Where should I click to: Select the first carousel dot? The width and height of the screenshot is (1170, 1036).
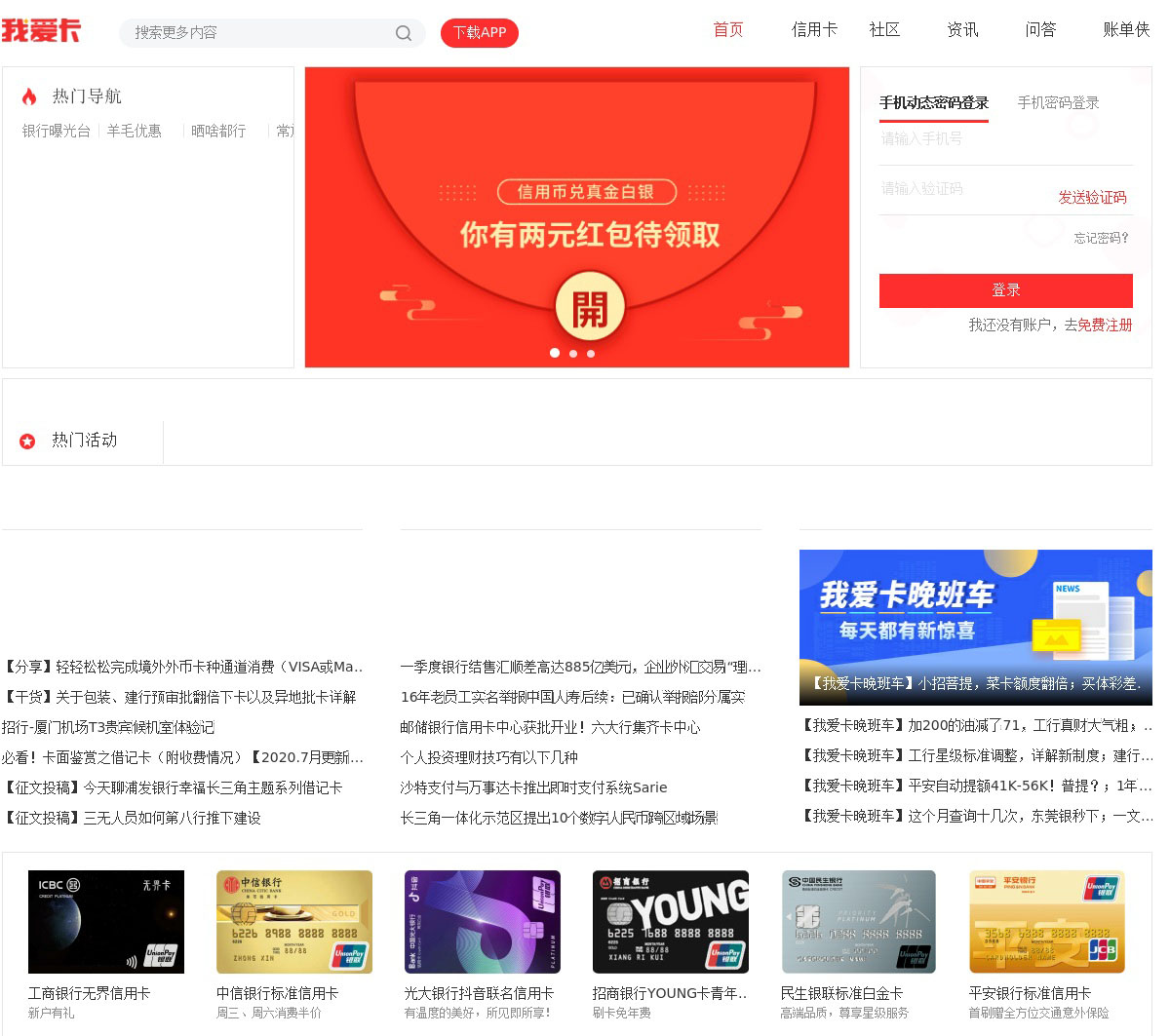555,353
